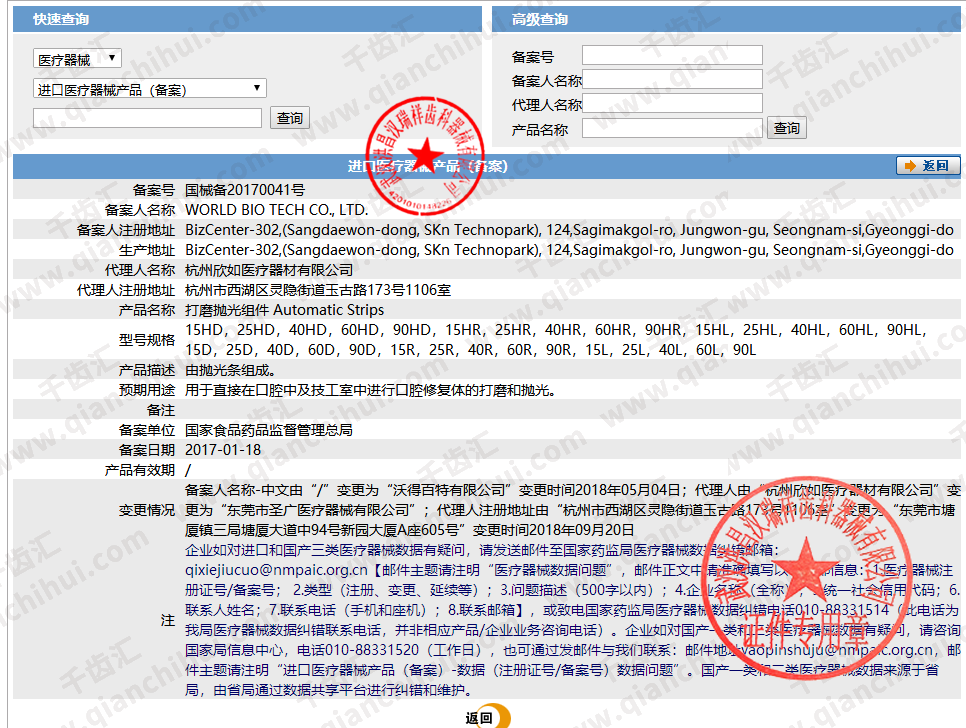The height and width of the screenshot is (728, 966).
Task: Click the 快速查询 panel header
Action: [60, 20]
